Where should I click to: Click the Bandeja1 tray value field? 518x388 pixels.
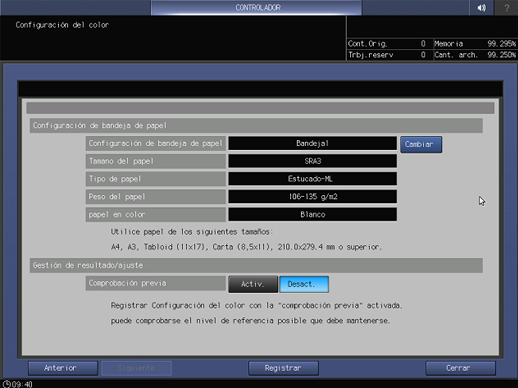pos(312,143)
